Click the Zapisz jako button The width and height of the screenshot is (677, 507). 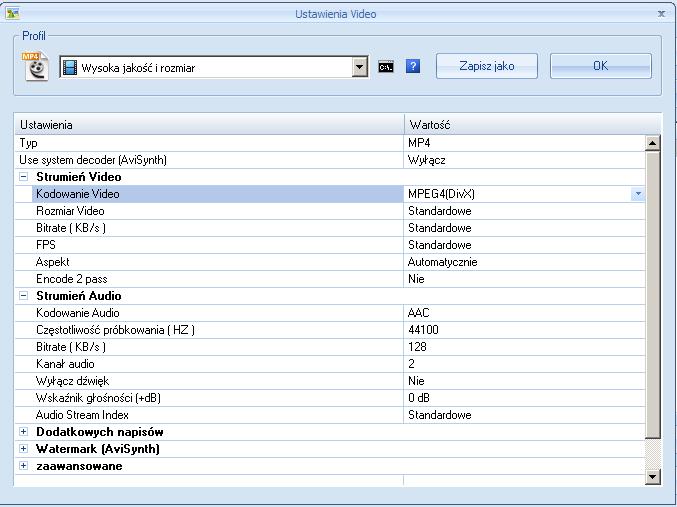click(487, 66)
